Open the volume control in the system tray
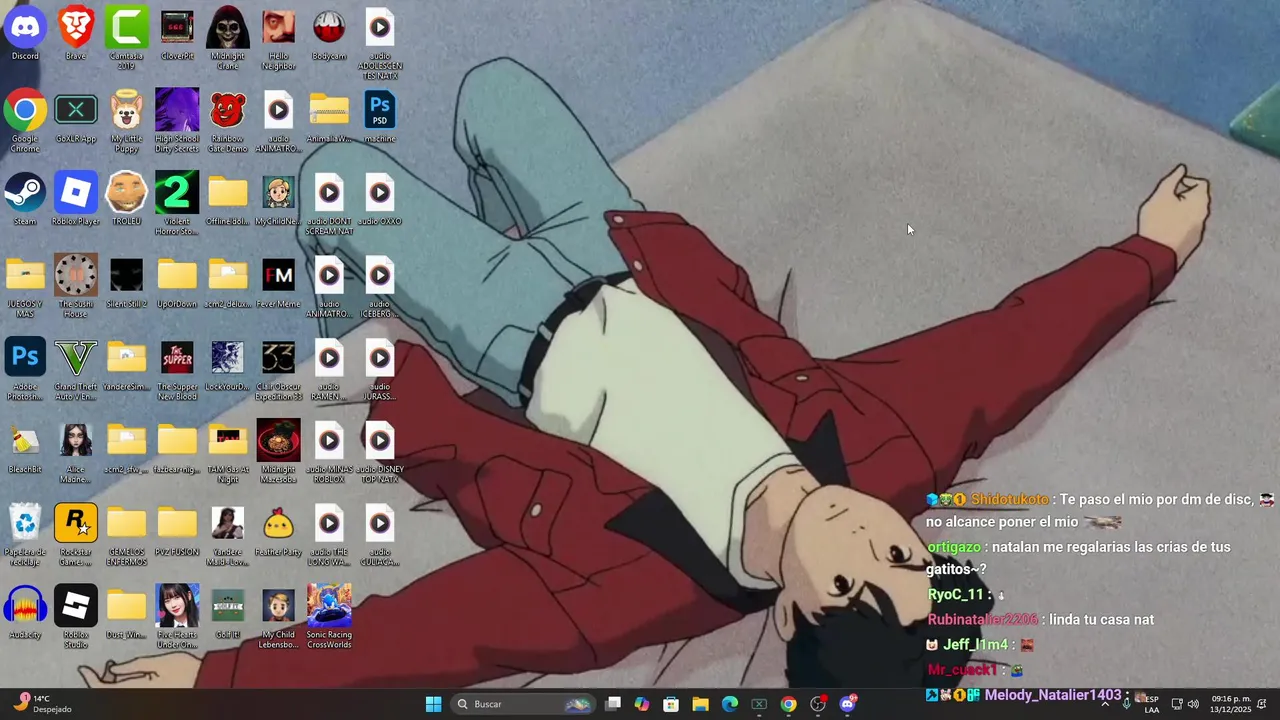1280x720 pixels. 1193,704
